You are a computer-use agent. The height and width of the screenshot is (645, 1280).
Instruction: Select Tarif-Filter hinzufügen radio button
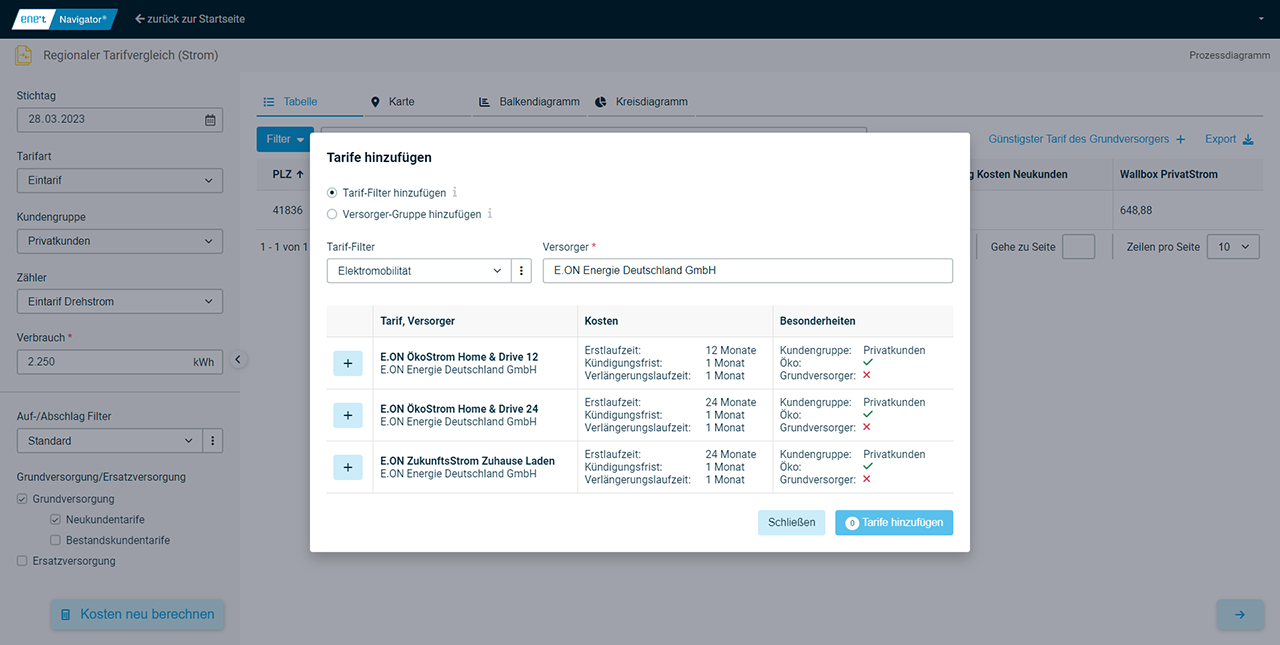(333, 193)
